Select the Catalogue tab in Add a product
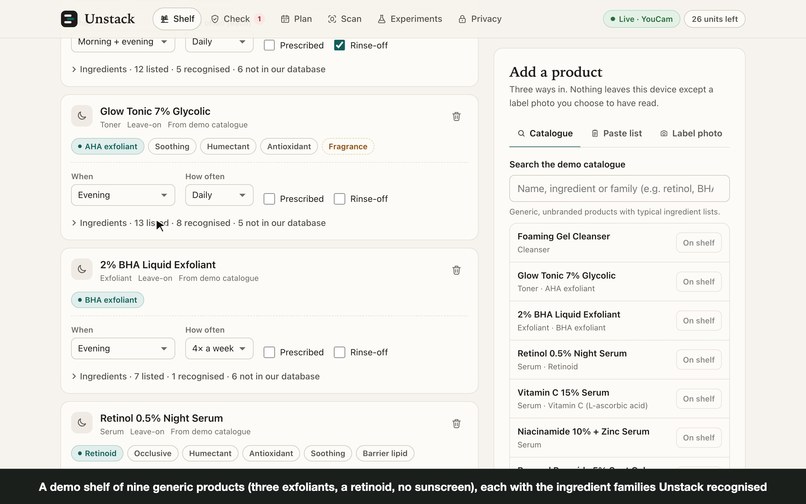This screenshot has height=504, width=806. (x=545, y=134)
